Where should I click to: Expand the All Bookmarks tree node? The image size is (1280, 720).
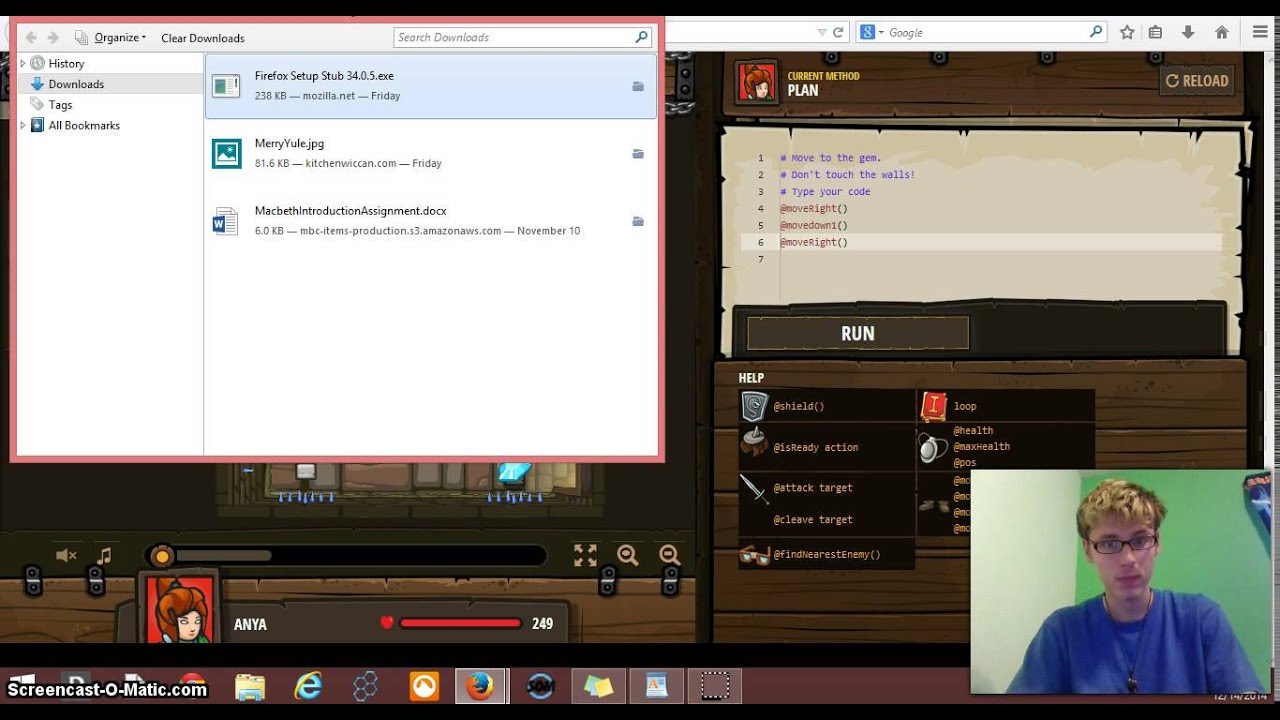[23, 125]
